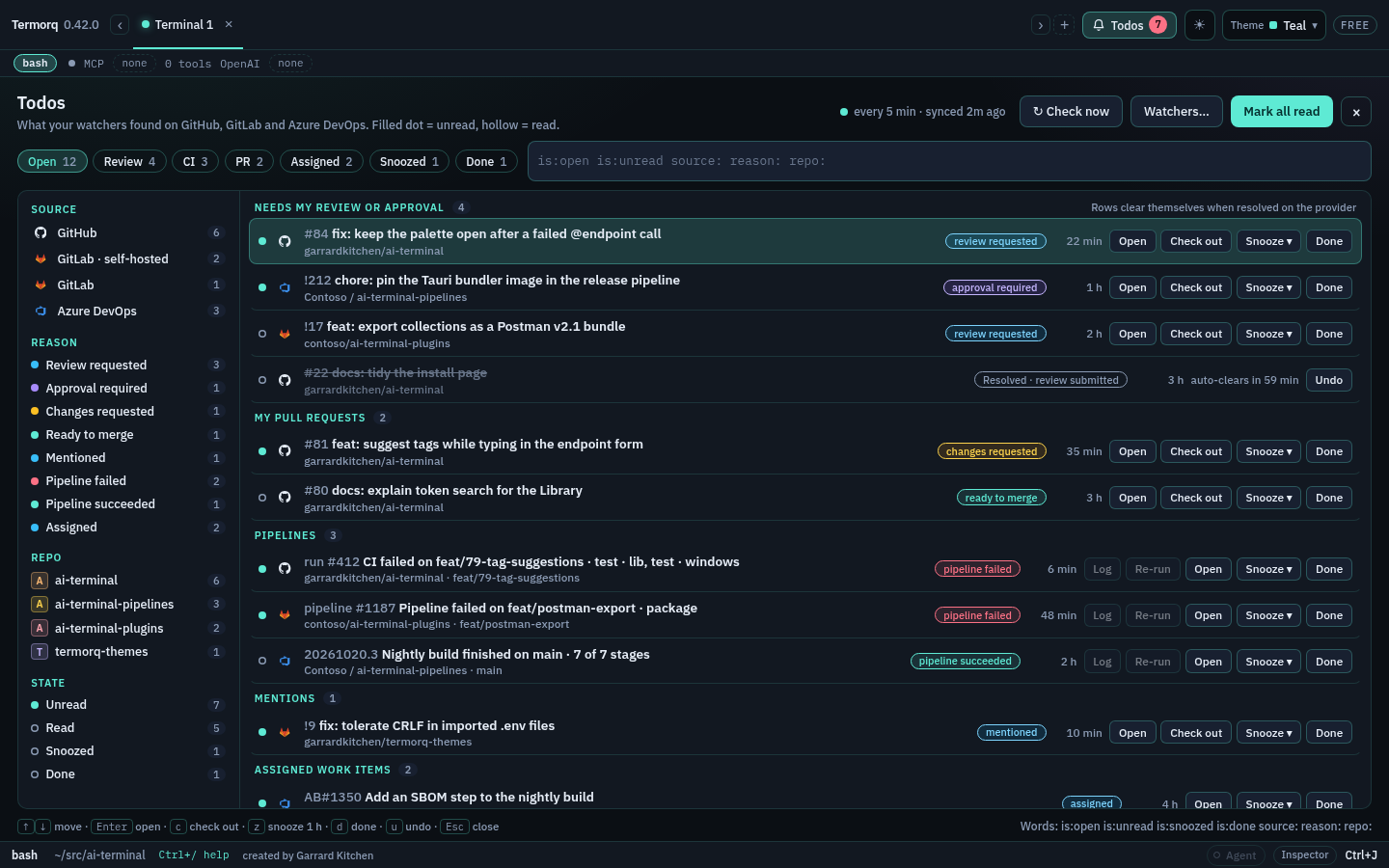This screenshot has height=868, width=1389.
Task: Click the GitLab self-hosted fox icon
Action: click(41, 258)
